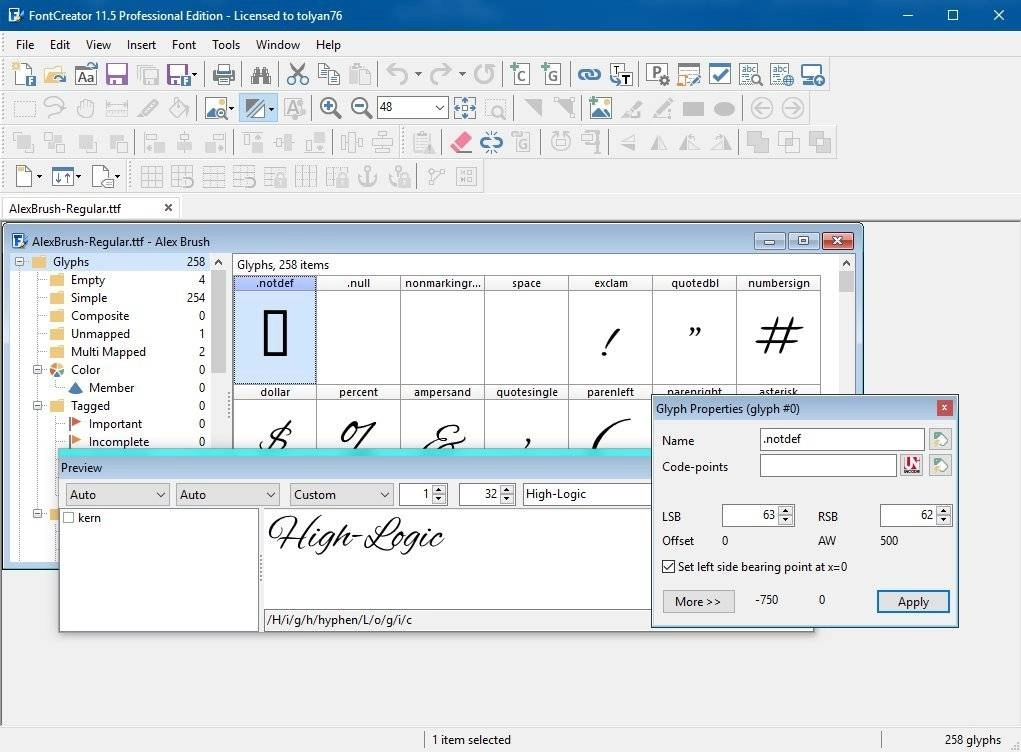This screenshot has width=1021, height=752.
Task: Insert glyph with the +G icon
Action: pyautogui.click(x=551, y=75)
